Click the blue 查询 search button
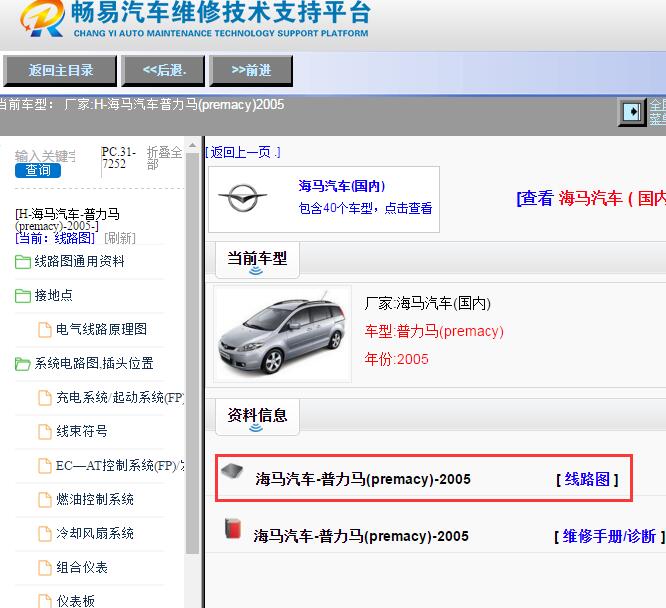Viewport: 666px width, 608px height. pos(38,170)
